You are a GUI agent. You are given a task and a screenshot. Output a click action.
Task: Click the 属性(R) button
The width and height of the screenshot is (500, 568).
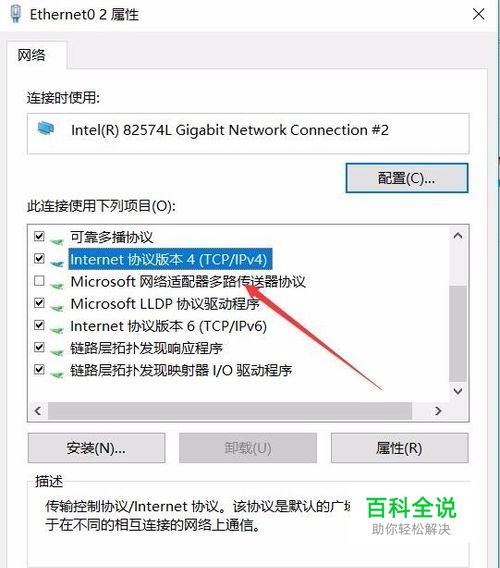[399, 448]
